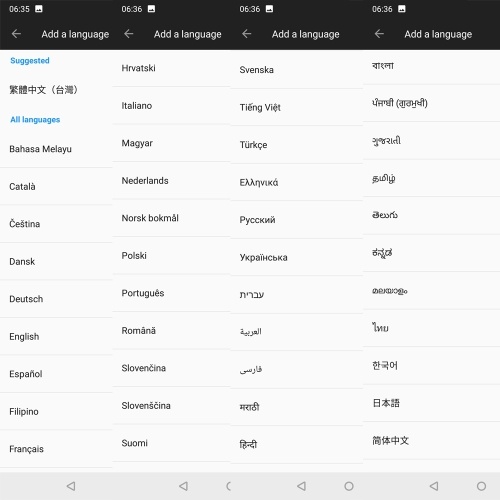Select Italiano language entry
The height and width of the screenshot is (500, 500).
click(171, 106)
